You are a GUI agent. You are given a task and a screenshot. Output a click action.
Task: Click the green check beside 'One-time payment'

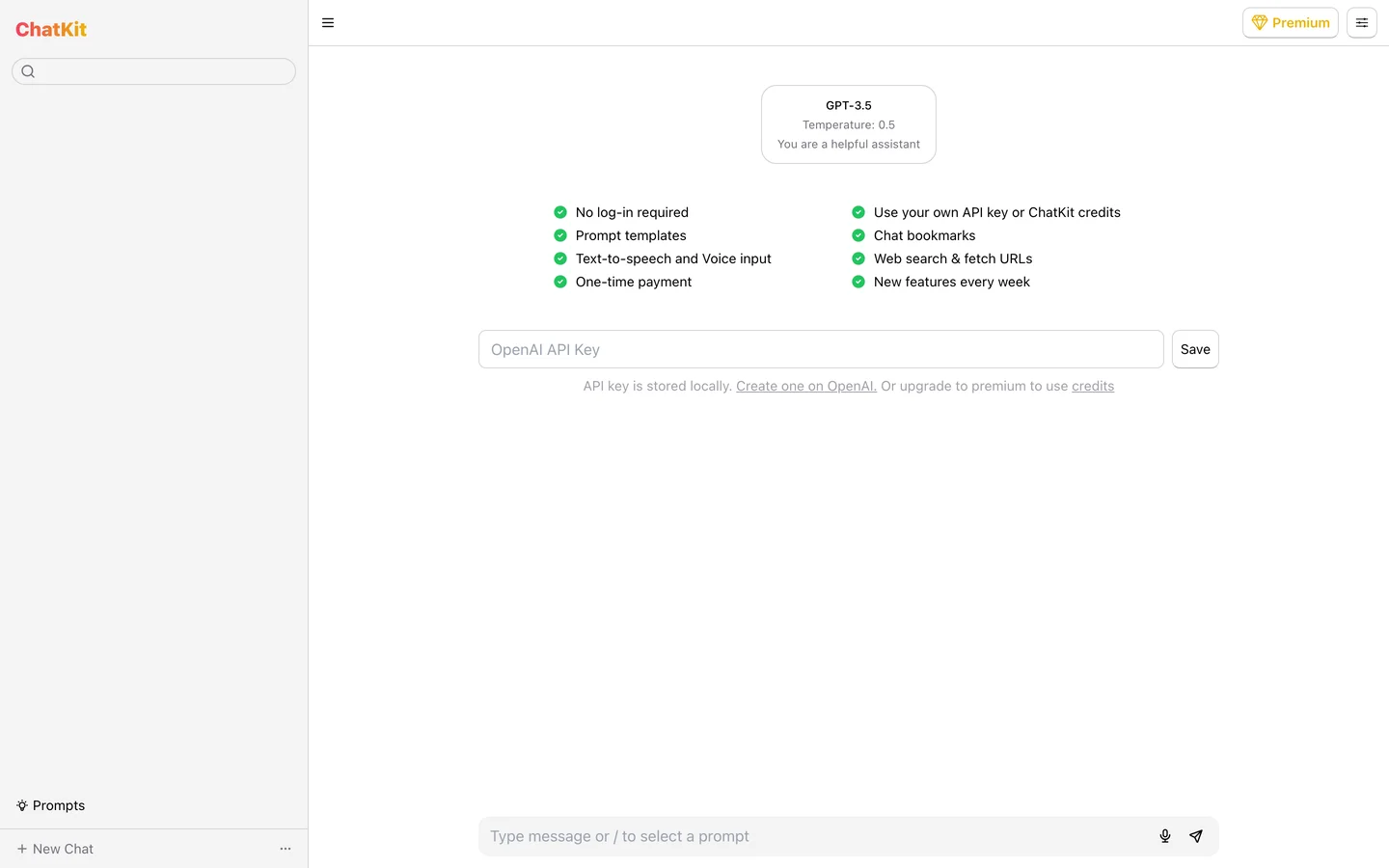tap(560, 282)
